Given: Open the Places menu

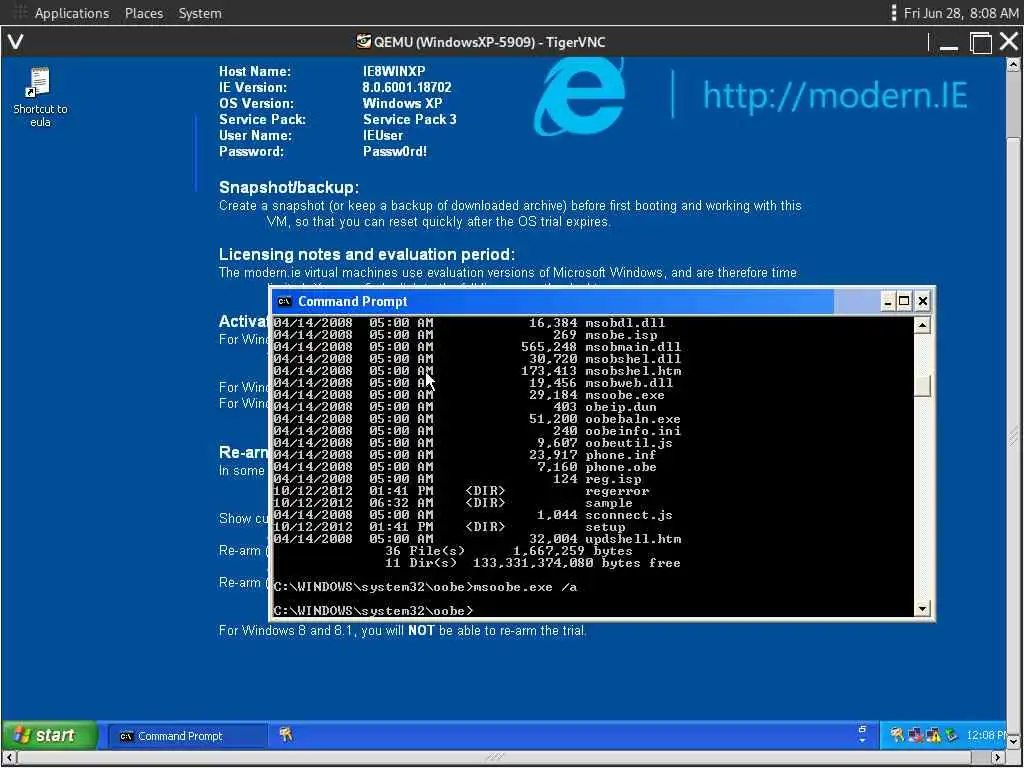Looking at the screenshot, I should click(x=144, y=13).
